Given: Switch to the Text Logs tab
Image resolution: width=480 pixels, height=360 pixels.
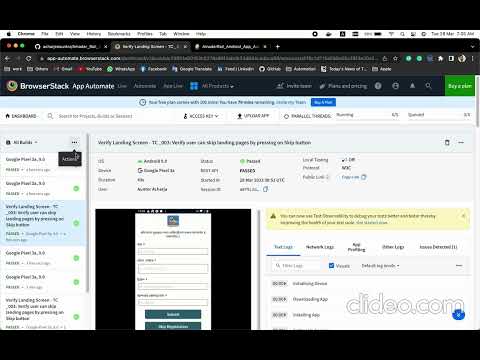Looking at the screenshot, I should pos(283,247).
